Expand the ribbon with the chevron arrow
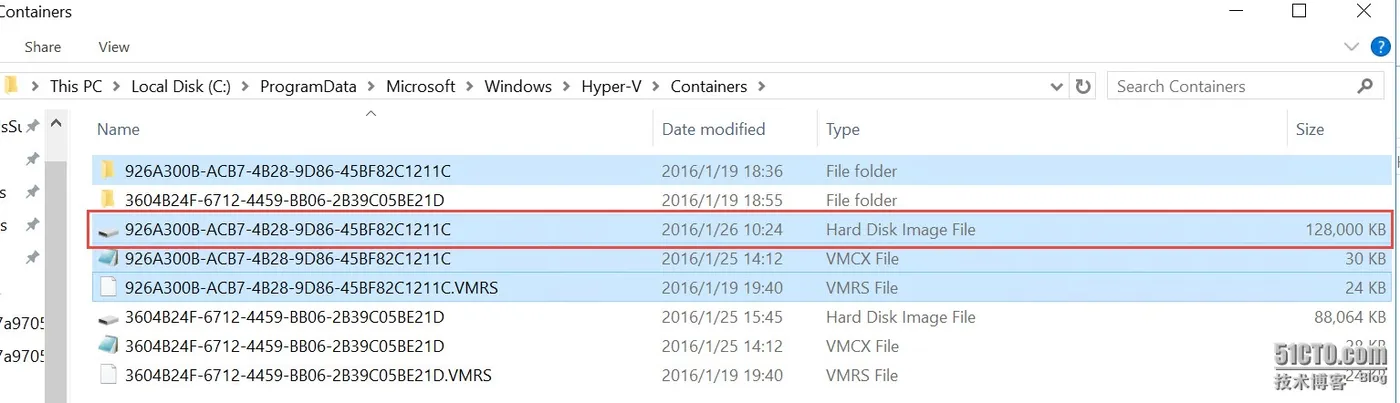This screenshot has width=1400, height=403. [1350, 47]
